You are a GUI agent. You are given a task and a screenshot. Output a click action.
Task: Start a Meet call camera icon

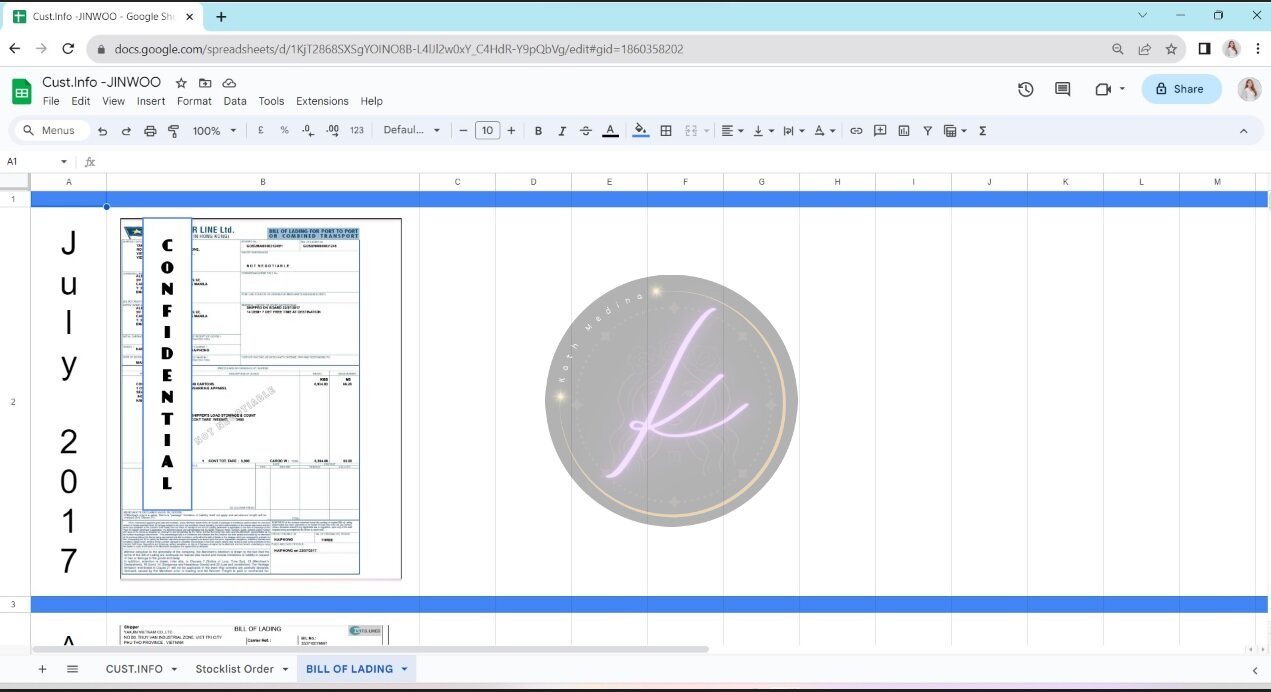[x=1104, y=89]
